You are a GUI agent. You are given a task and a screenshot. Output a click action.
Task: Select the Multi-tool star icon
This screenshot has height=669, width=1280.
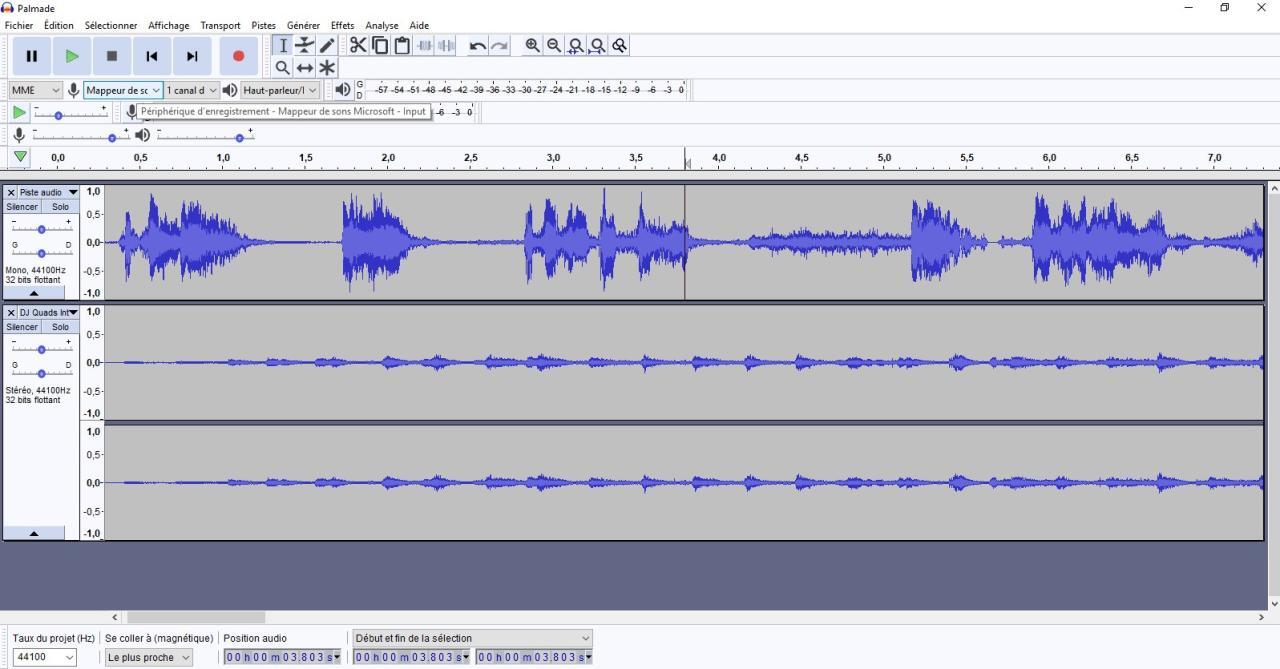coord(327,67)
